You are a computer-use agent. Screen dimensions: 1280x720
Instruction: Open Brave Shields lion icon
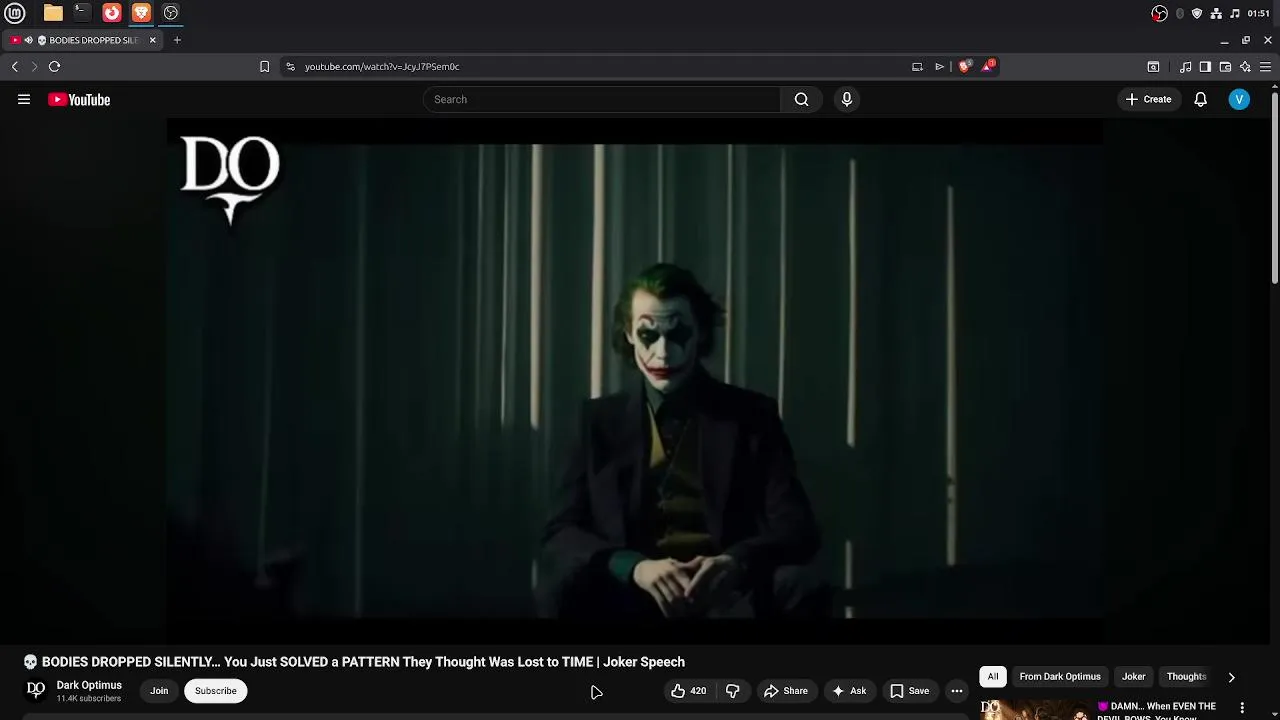click(x=964, y=66)
